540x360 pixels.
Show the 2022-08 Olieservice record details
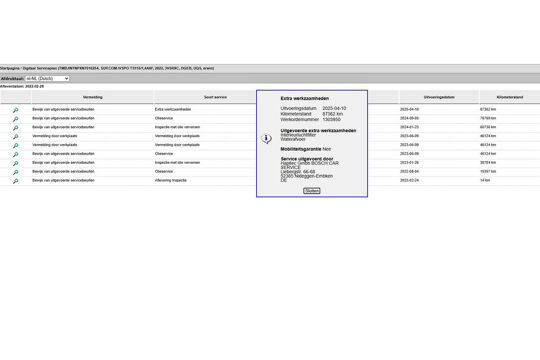coord(15,172)
